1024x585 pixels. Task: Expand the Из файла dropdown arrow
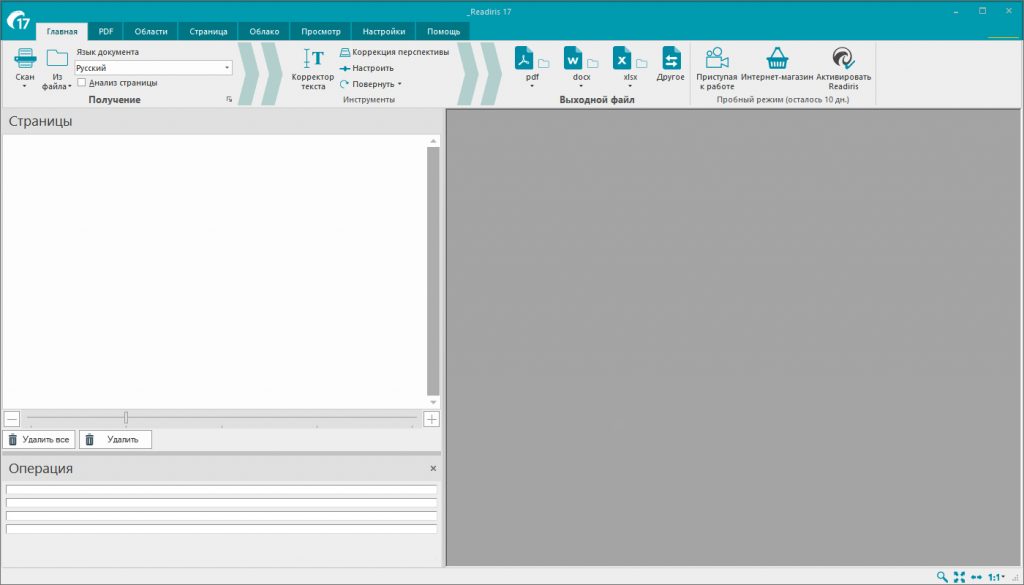pyautogui.click(x=70, y=87)
